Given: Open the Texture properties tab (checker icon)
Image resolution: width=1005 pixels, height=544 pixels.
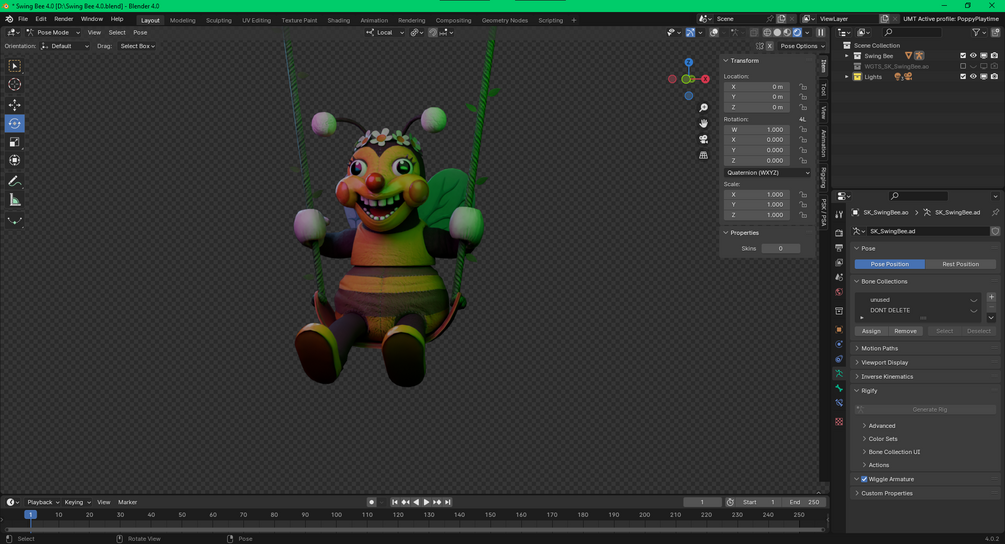Looking at the screenshot, I should [839, 422].
